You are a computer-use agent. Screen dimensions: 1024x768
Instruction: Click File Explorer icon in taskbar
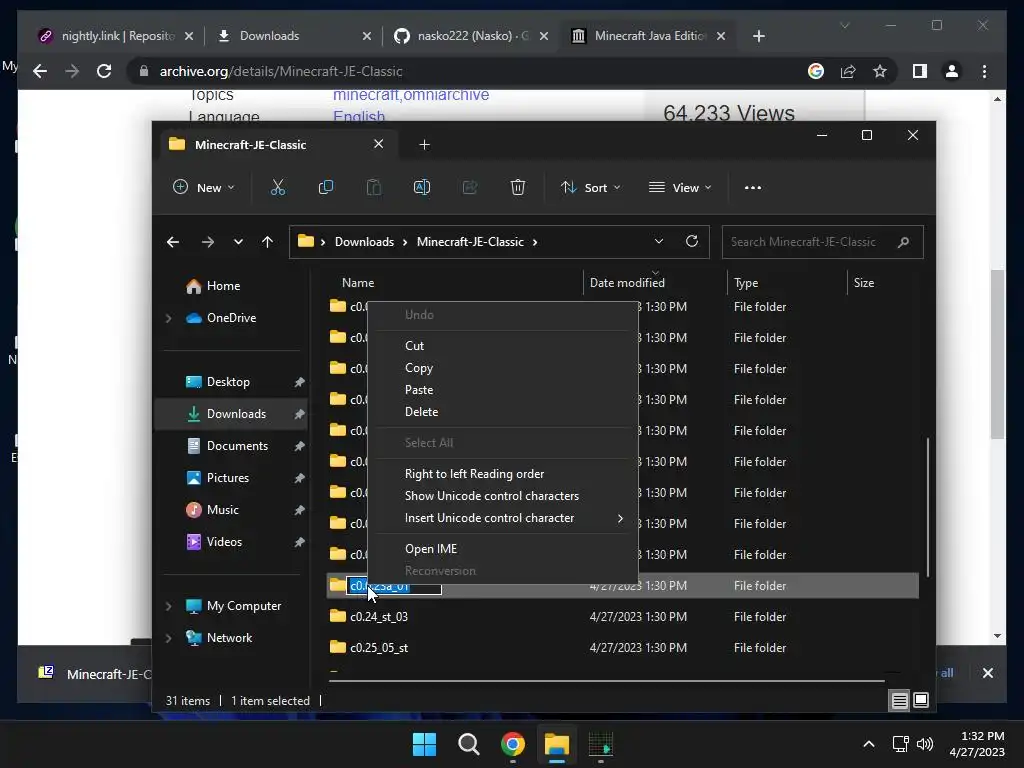coord(557,744)
